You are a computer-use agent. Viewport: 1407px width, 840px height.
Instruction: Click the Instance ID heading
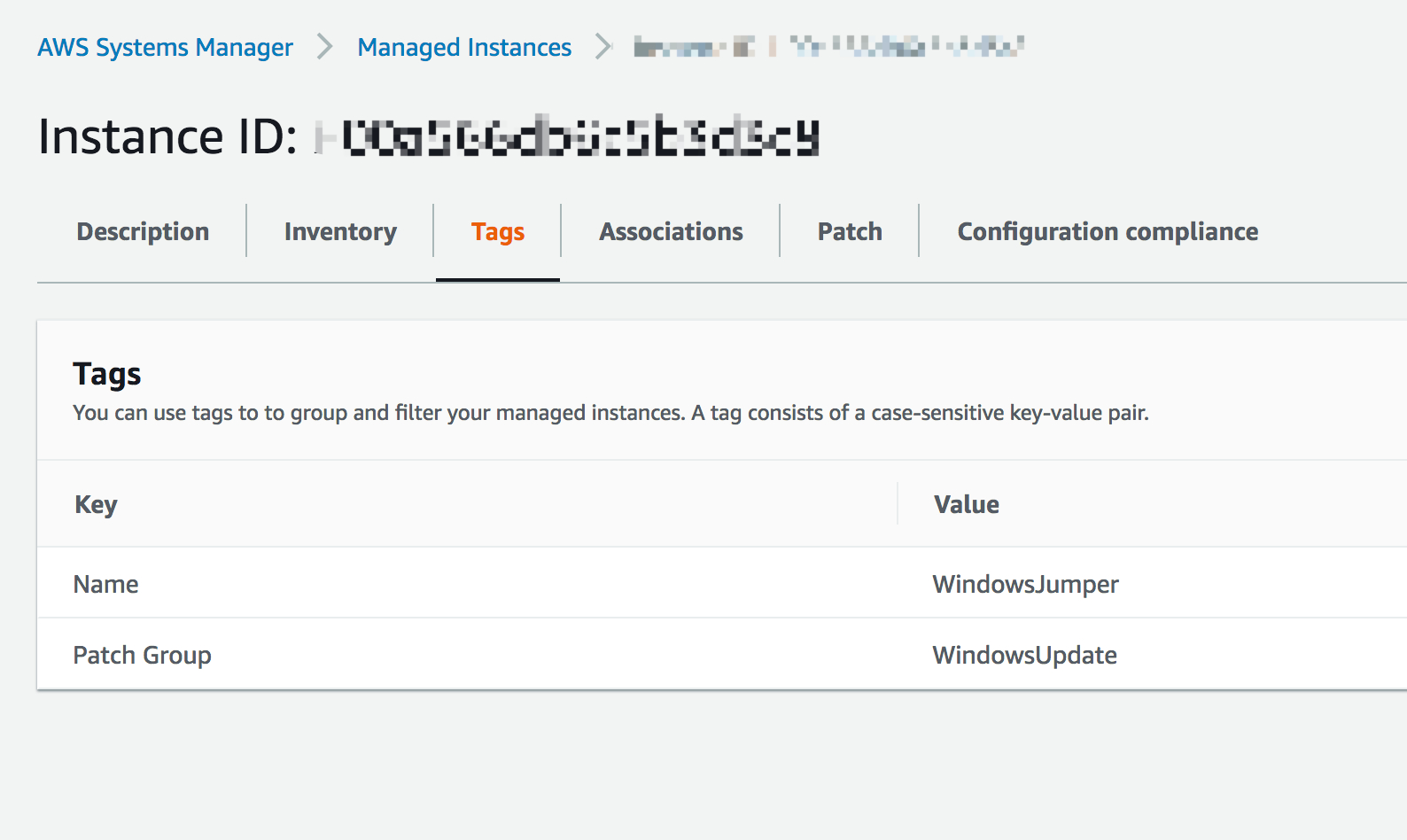point(428,136)
